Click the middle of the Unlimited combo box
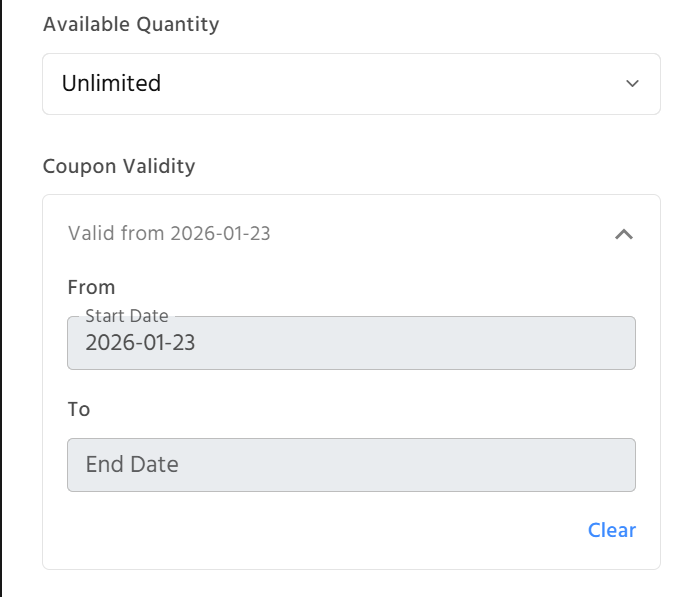 [350, 84]
